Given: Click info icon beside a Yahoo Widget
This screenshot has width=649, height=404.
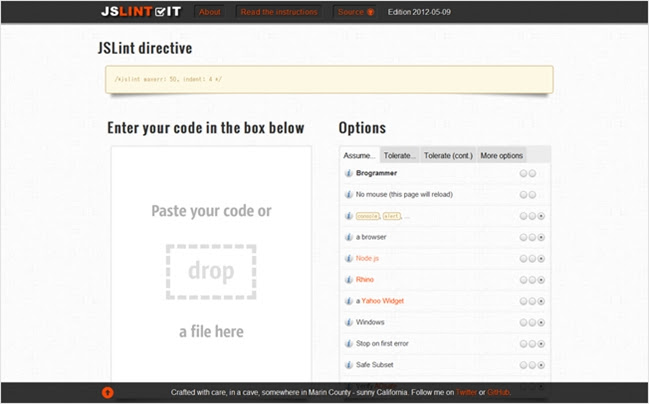Looking at the screenshot, I should pyautogui.click(x=349, y=301).
